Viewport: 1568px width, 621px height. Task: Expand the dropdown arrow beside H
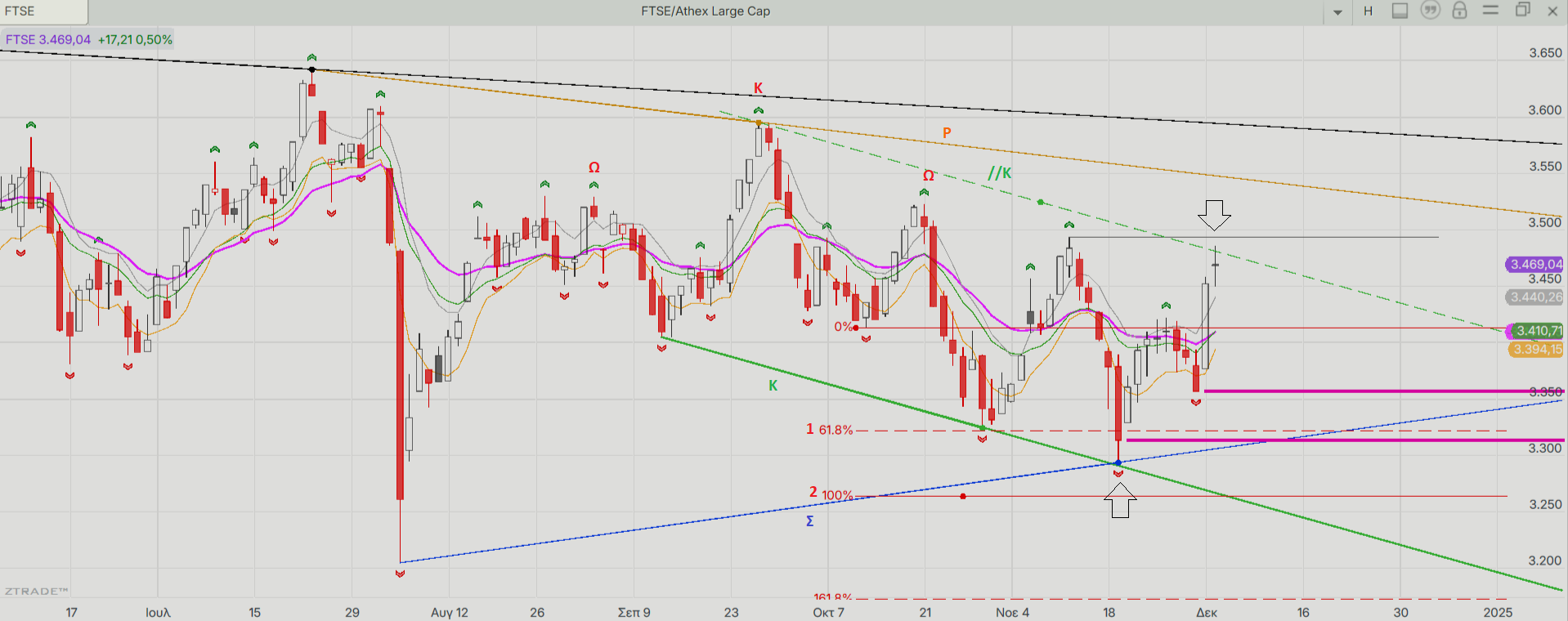tap(1337, 12)
